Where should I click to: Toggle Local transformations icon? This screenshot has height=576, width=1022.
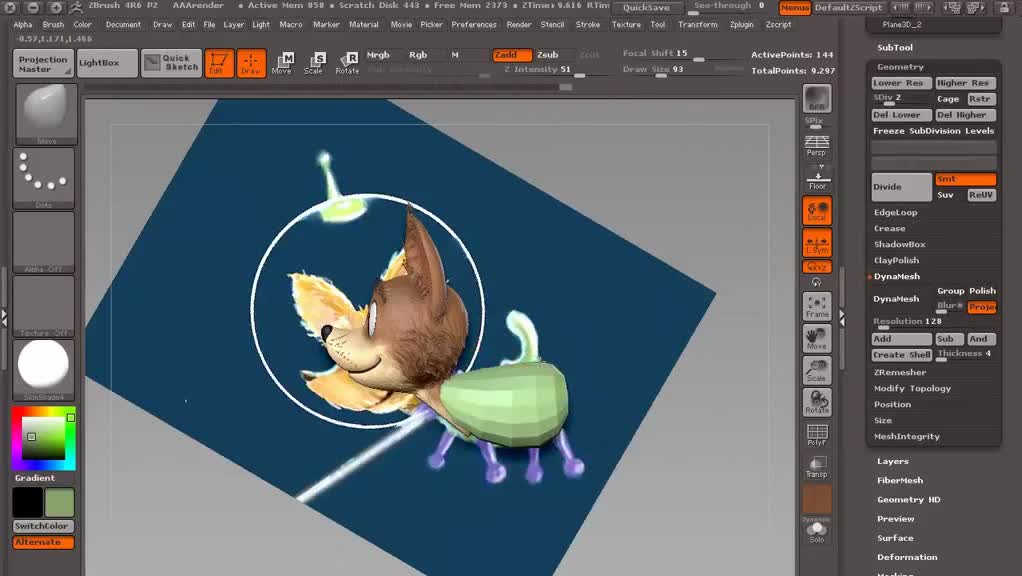[x=817, y=210]
